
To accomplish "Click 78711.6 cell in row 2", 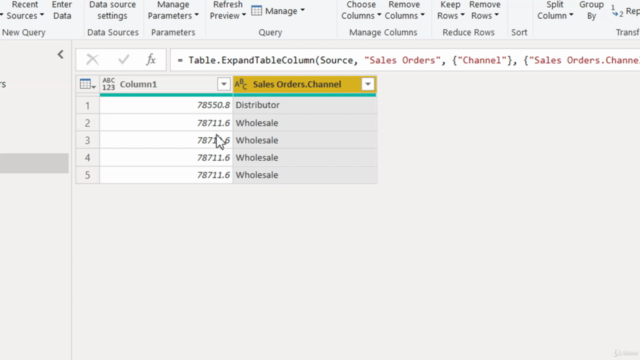I will pos(166,123).
